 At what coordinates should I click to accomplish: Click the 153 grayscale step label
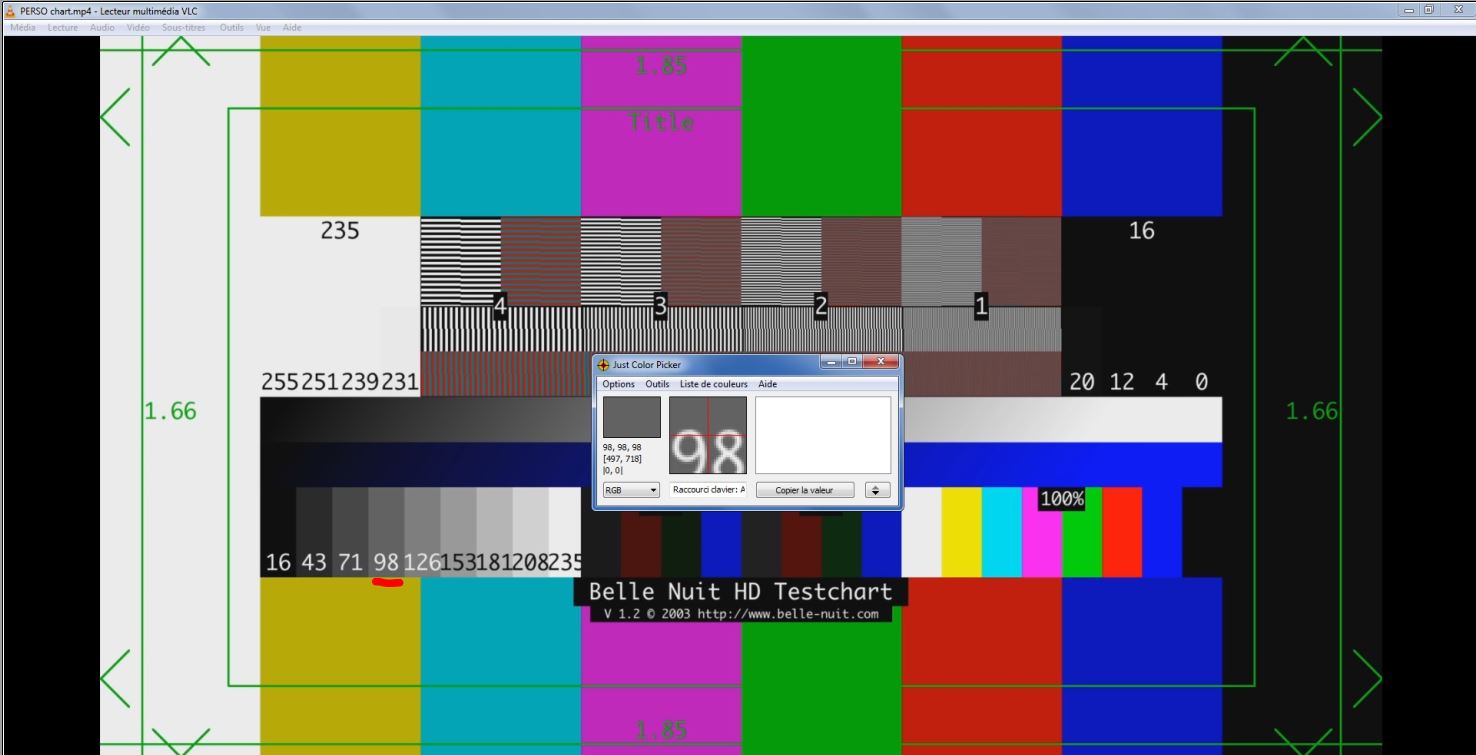458,562
